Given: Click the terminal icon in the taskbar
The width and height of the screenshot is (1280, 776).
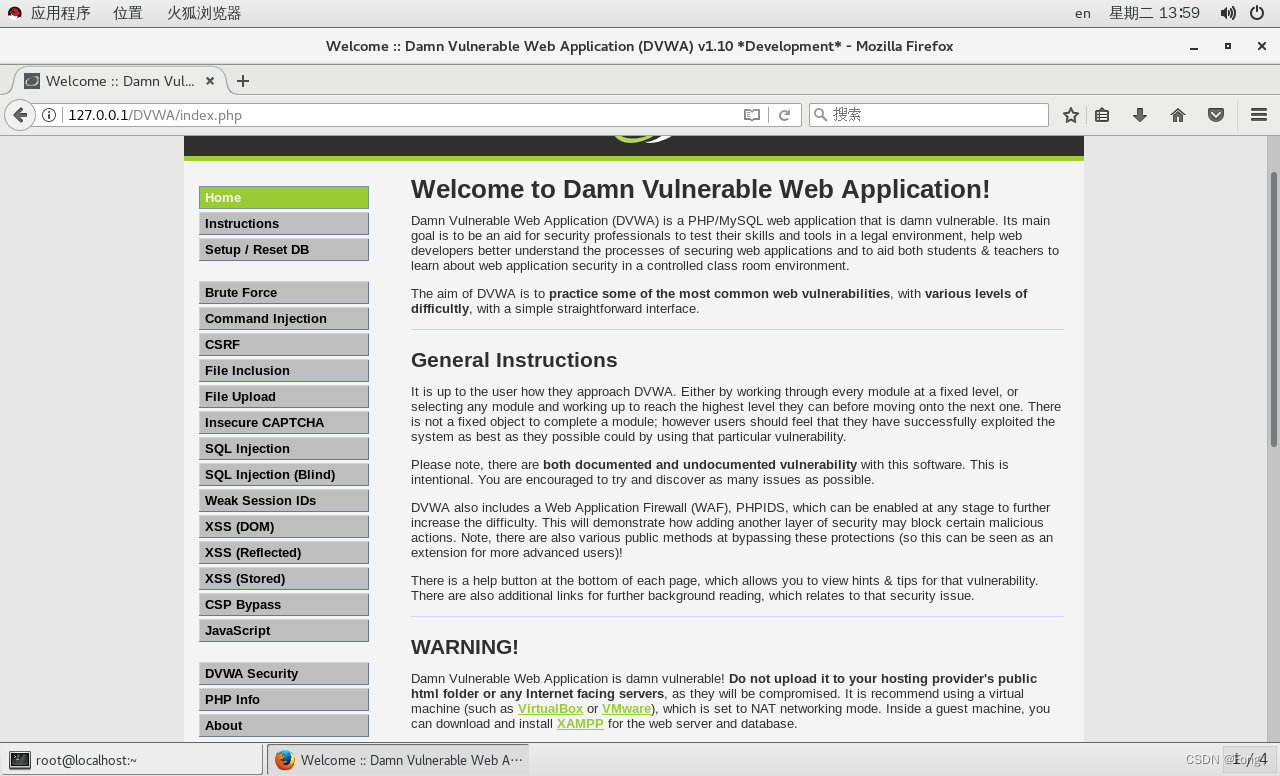Looking at the screenshot, I should coord(19,760).
